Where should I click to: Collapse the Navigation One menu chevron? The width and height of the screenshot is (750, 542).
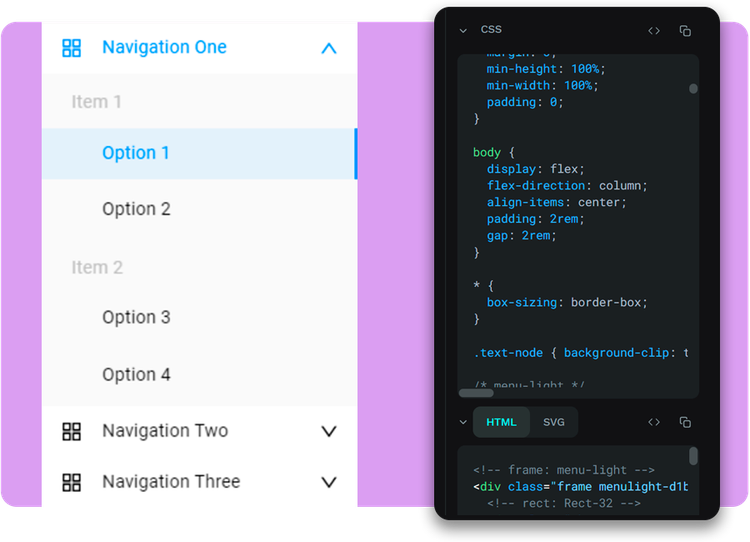329,48
